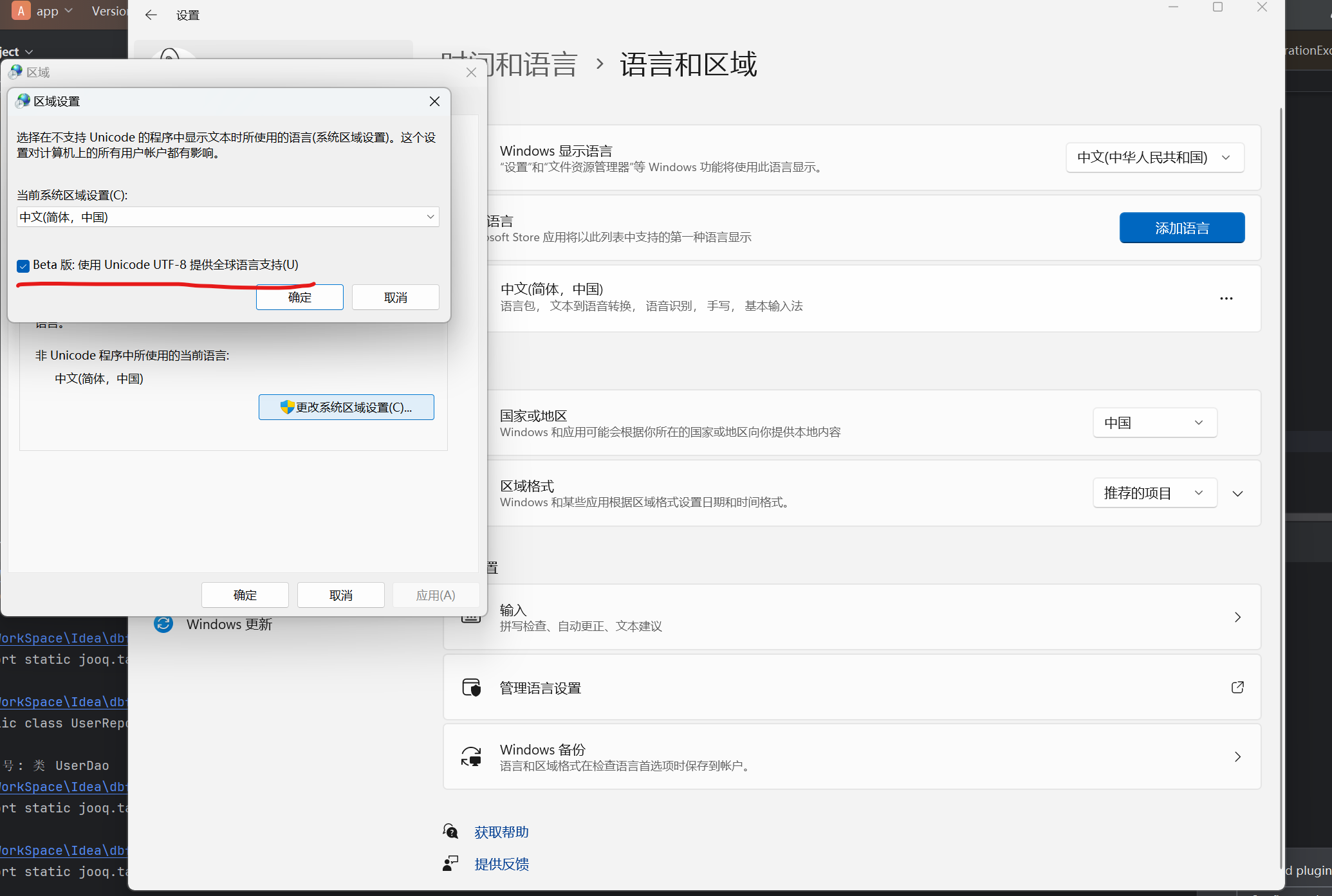Click the external-link icon for 管理语言设置

click(1237, 687)
